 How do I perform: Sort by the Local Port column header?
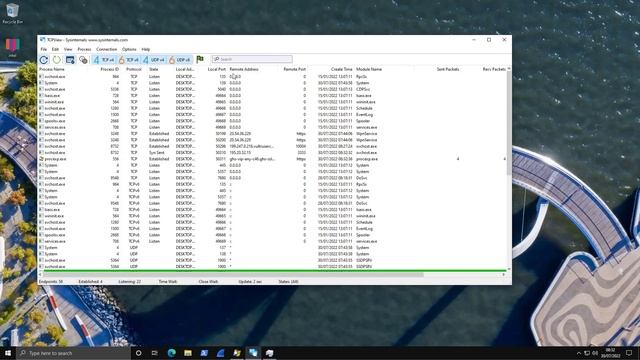216,69
